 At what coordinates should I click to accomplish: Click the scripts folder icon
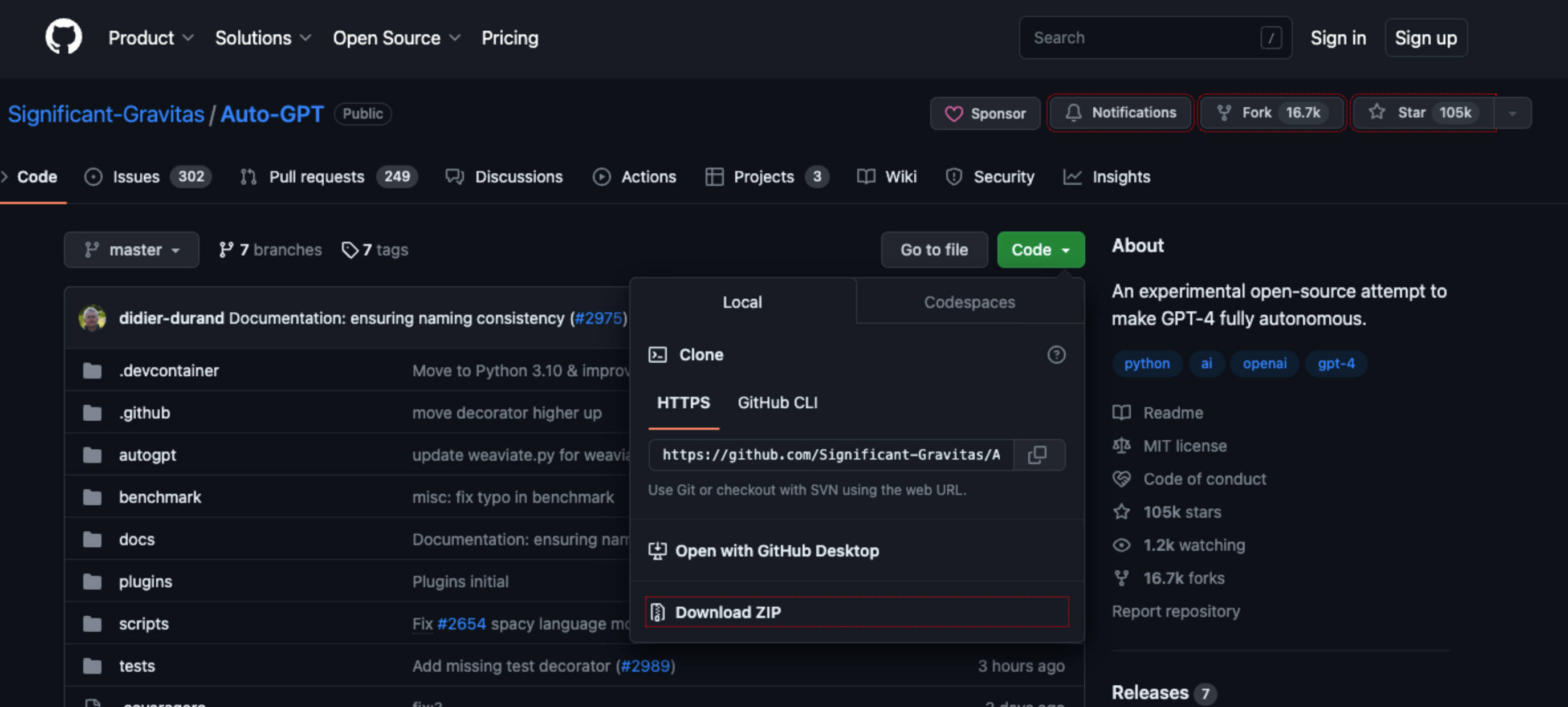point(92,624)
